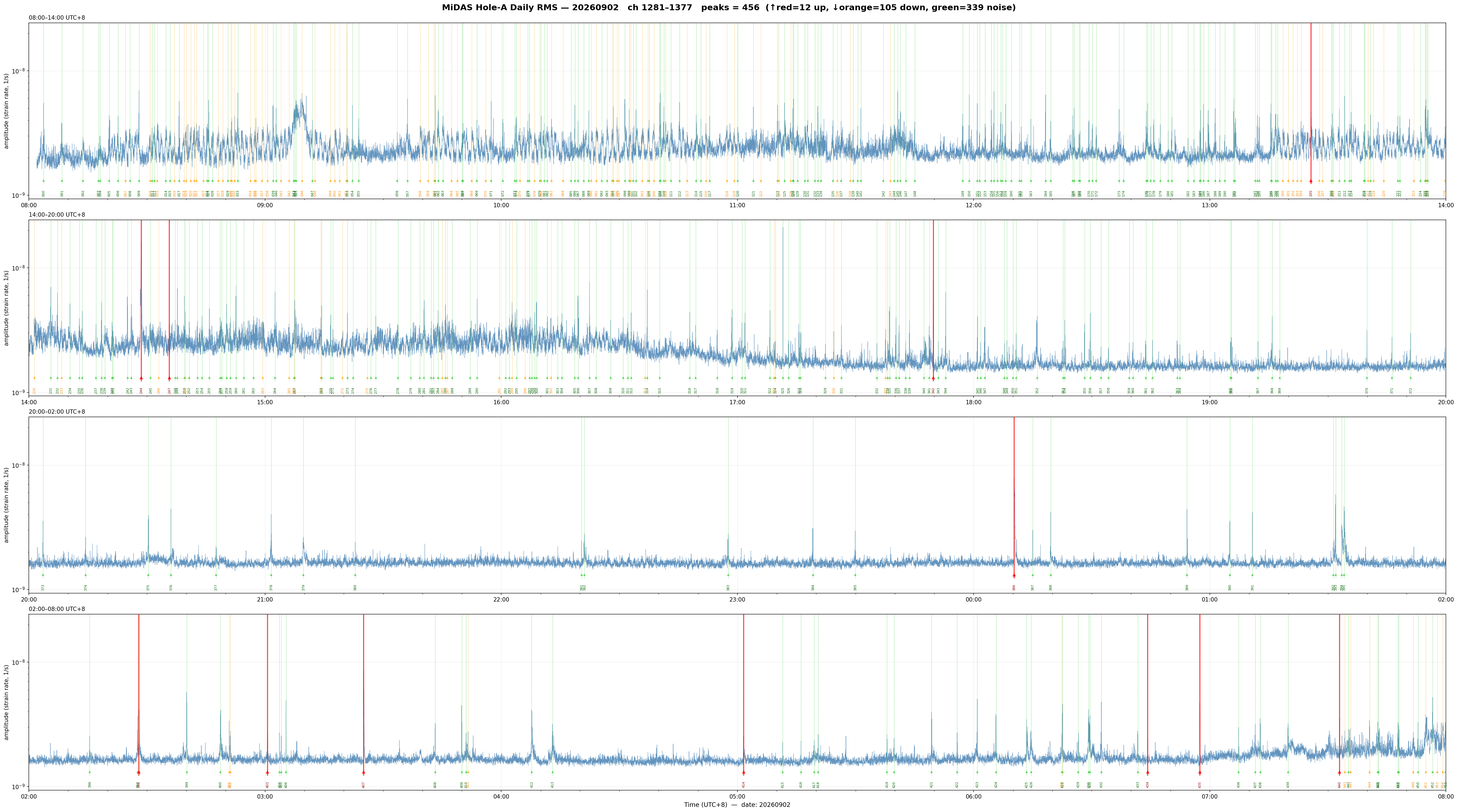Screen dimensions: 1458x812
Task: Select red up-peak marker 247
Action: tap(169, 378)
